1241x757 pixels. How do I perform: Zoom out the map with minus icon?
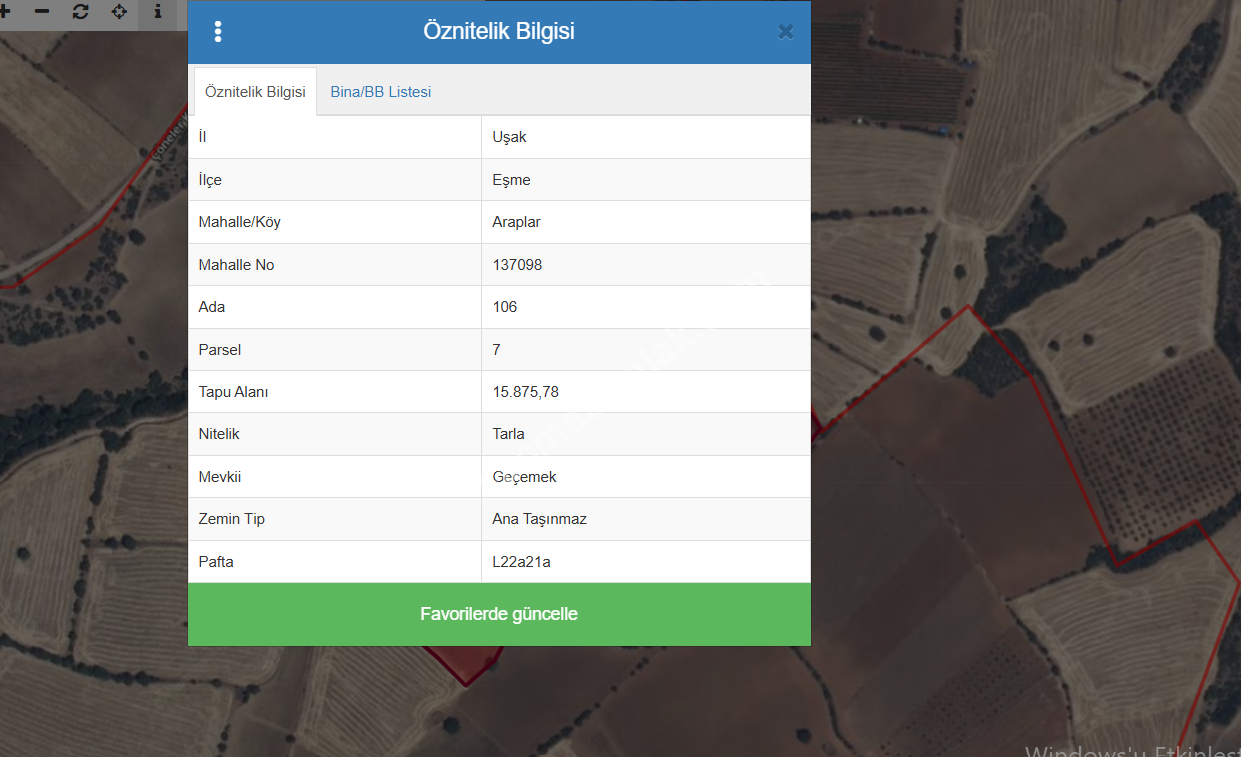(x=42, y=12)
